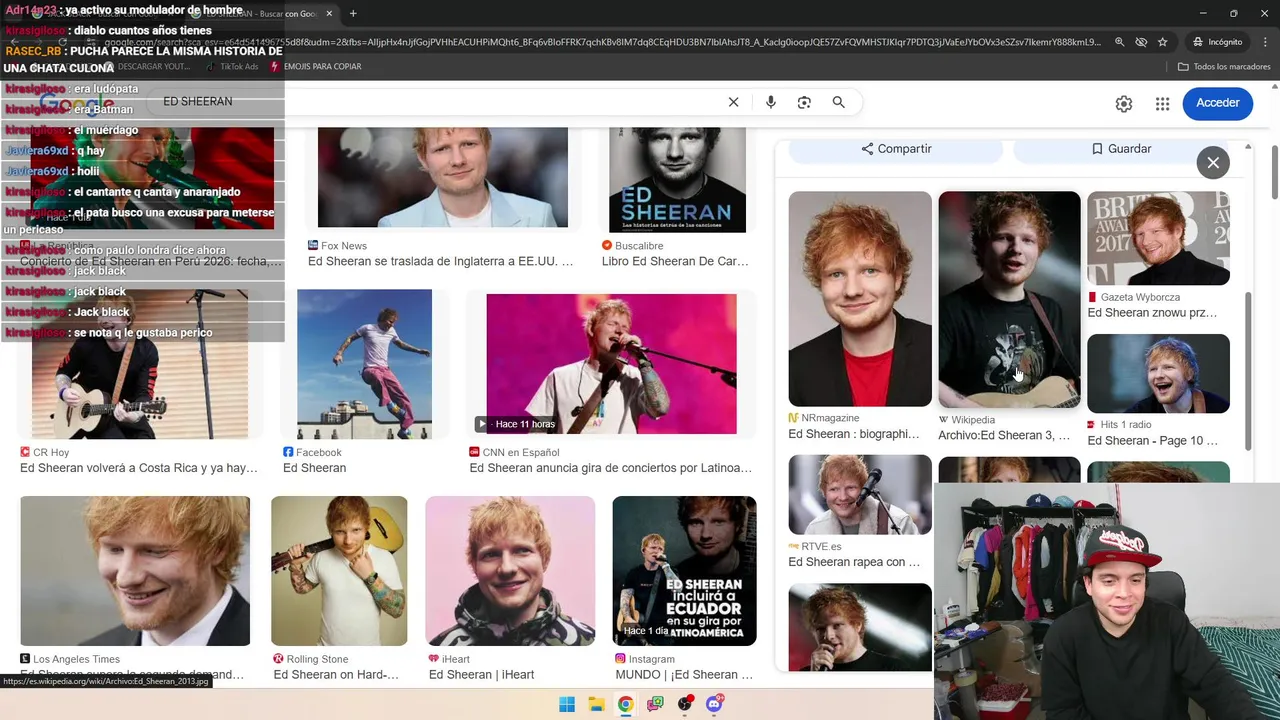Select the Wikipedia guitar photo in side panel
This screenshot has width=1280, height=720.
(x=1009, y=299)
